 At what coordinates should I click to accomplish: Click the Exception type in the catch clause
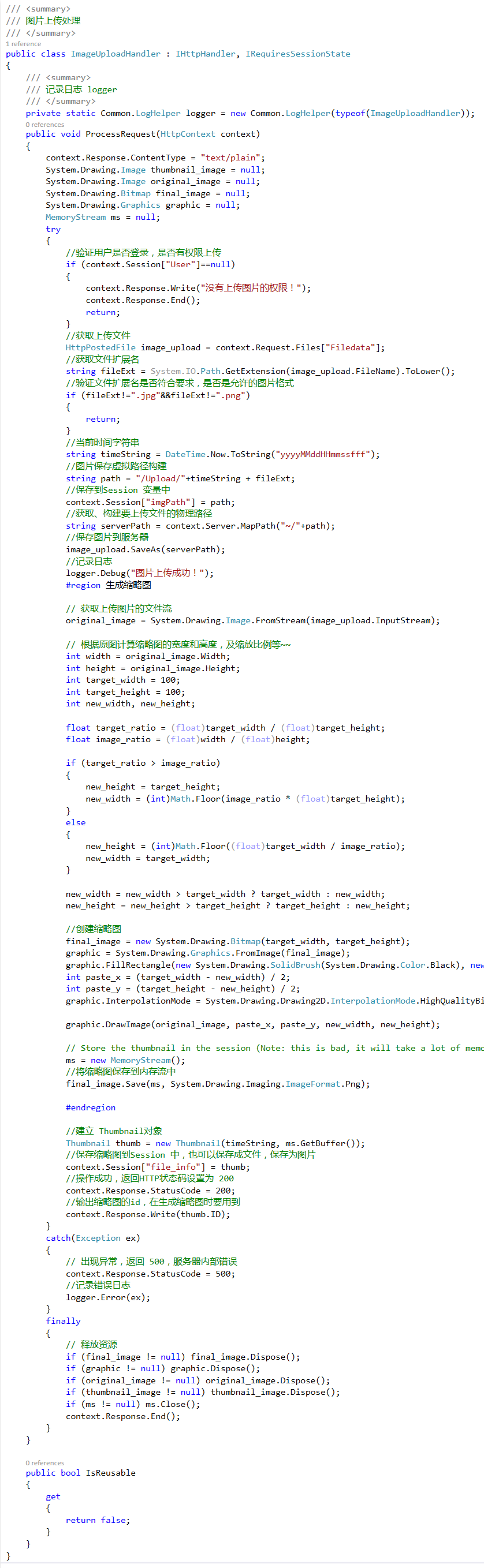[x=98, y=1238]
